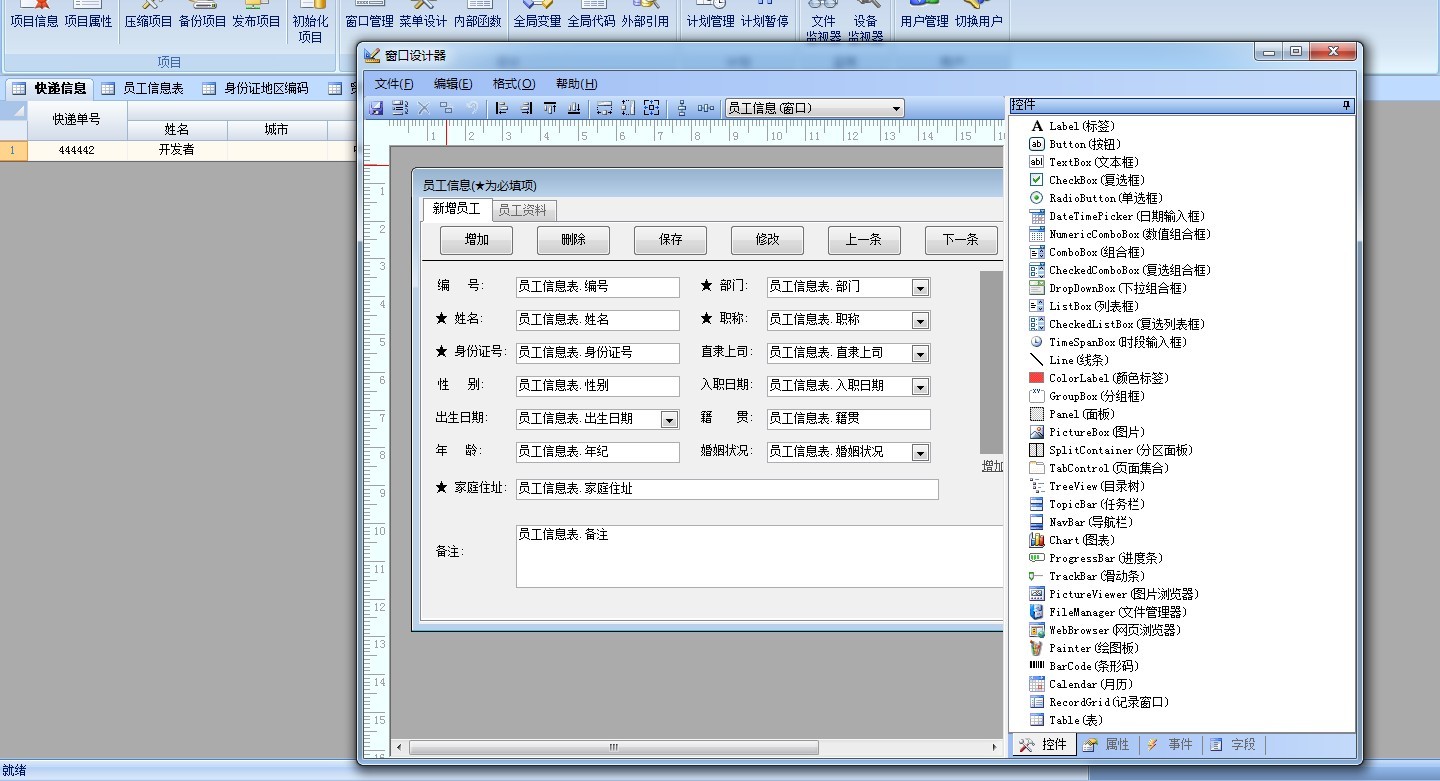Pin or unpin the 控件 panel
1440x781 pixels.
(x=1346, y=105)
